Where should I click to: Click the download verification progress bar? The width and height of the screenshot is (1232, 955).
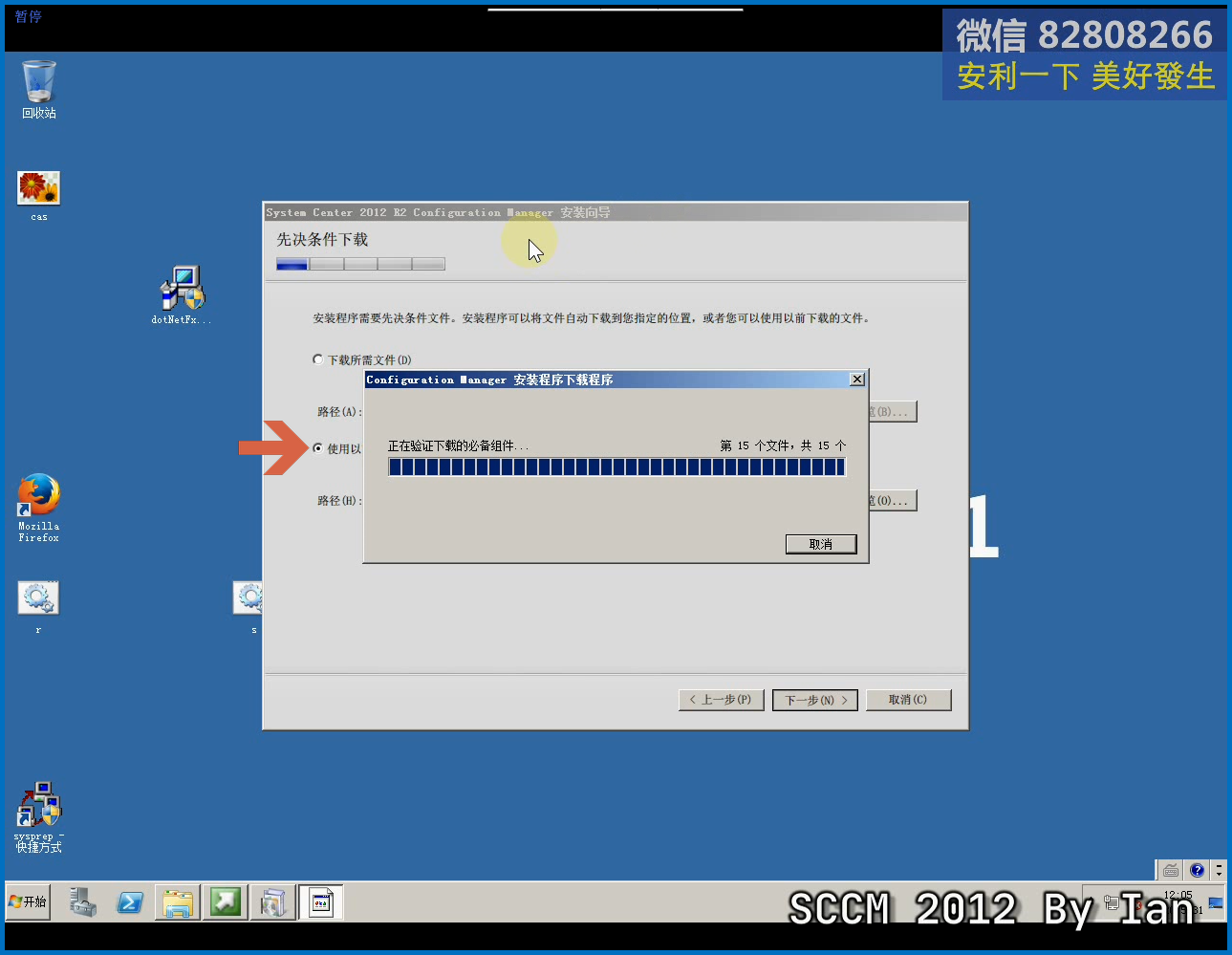(616, 467)
